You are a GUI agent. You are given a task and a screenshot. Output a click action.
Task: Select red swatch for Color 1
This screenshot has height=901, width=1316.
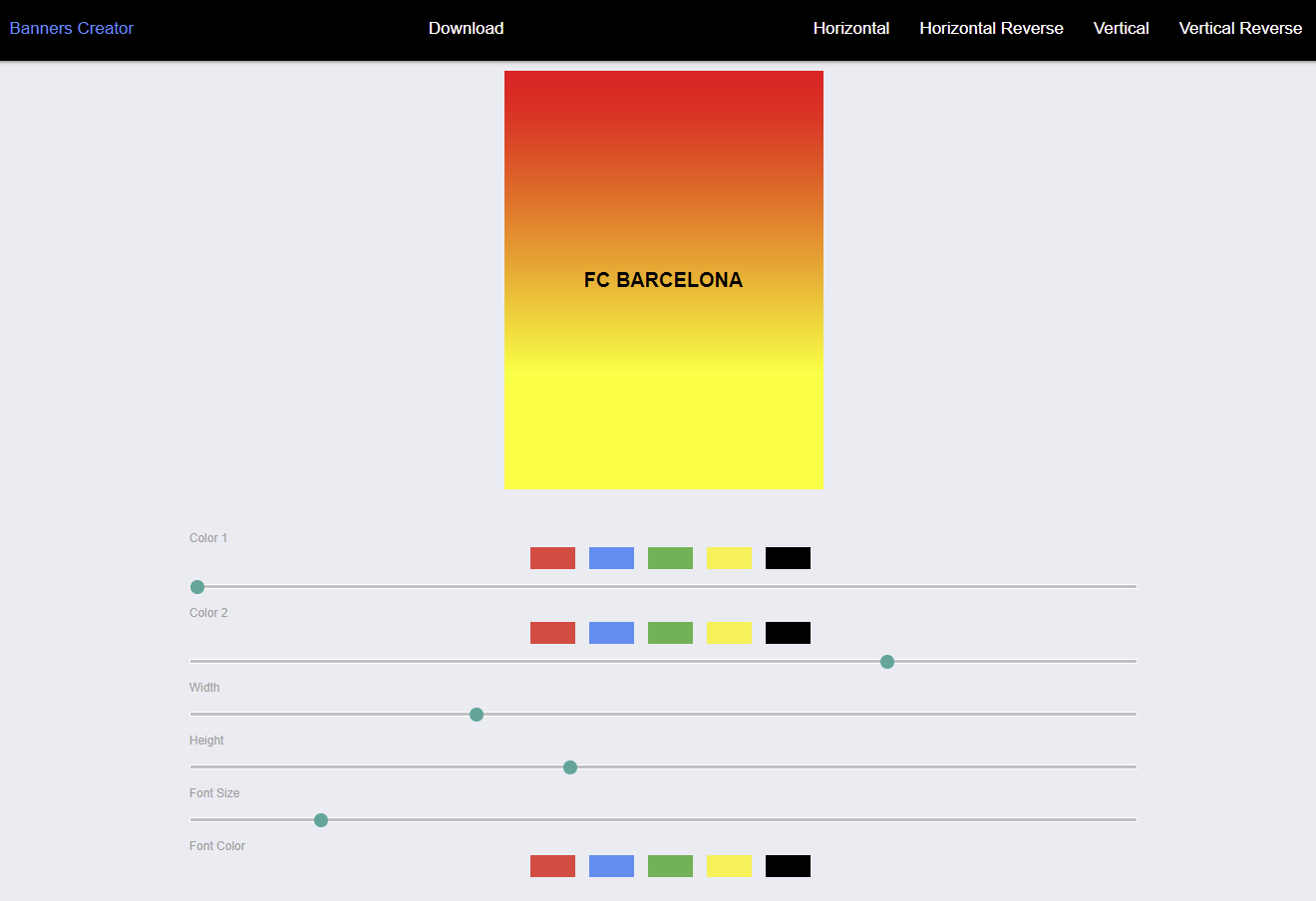552,557
